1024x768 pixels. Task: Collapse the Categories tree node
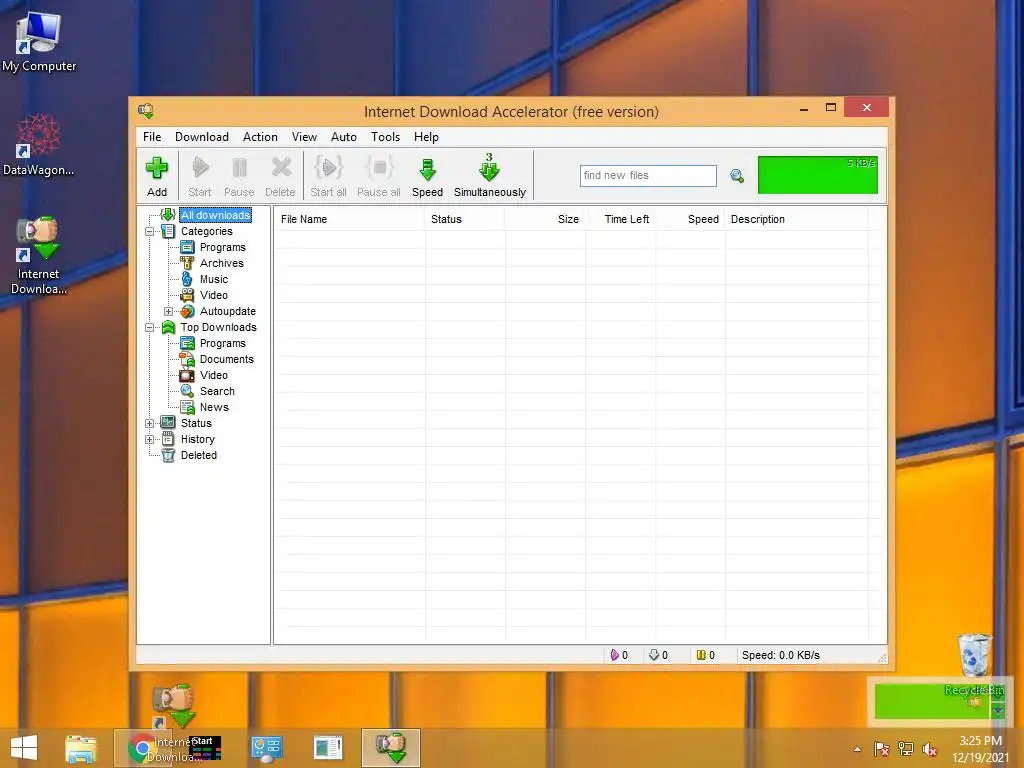point(150,231)
